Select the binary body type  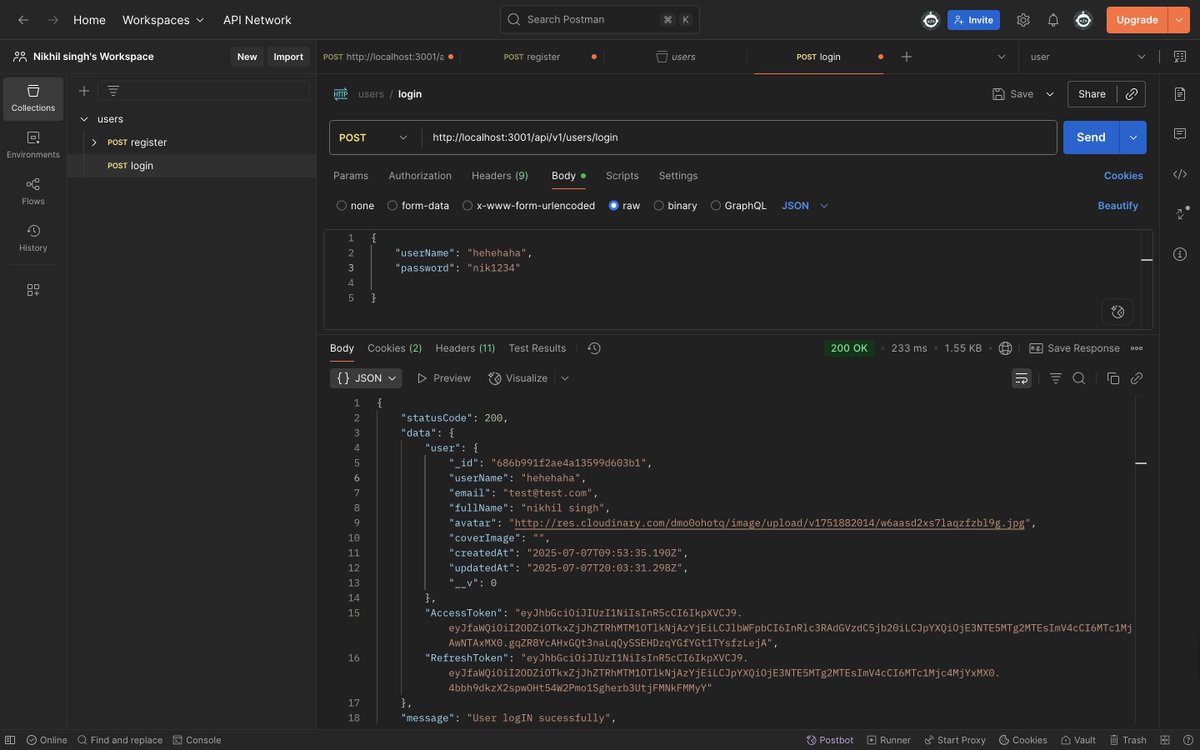(675, 206)
